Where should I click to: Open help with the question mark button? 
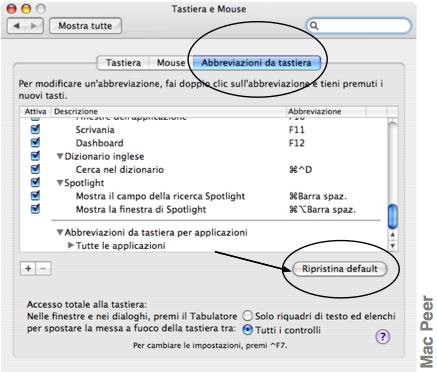[383, 336]
